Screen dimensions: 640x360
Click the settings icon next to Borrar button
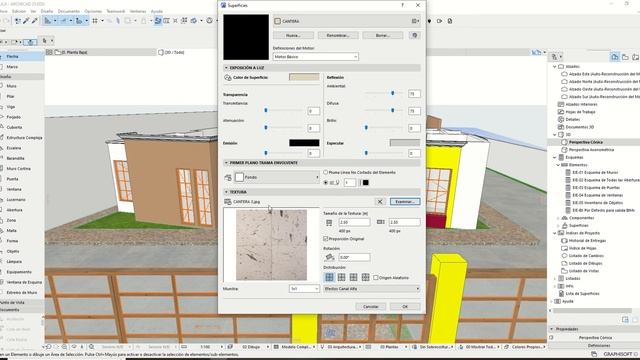pos(415,36)
